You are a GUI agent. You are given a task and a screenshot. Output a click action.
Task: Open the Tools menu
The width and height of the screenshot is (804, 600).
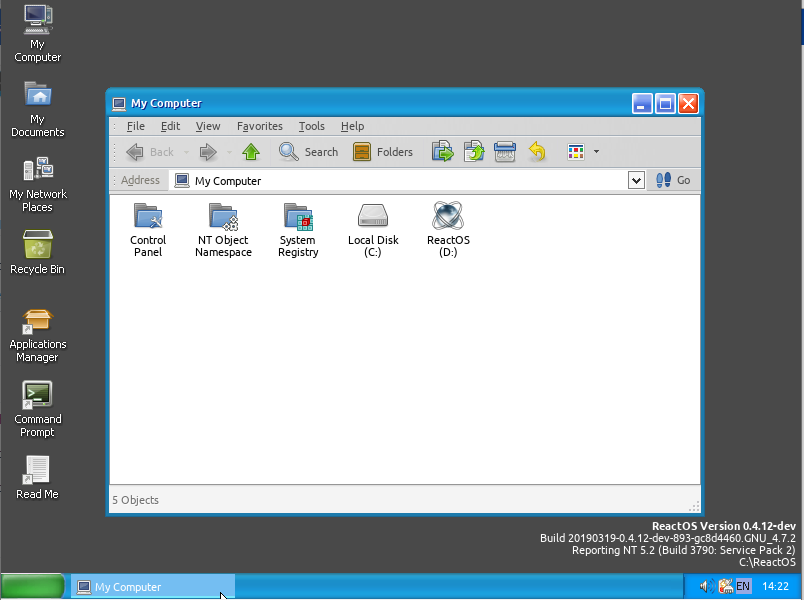click(312, 126)
